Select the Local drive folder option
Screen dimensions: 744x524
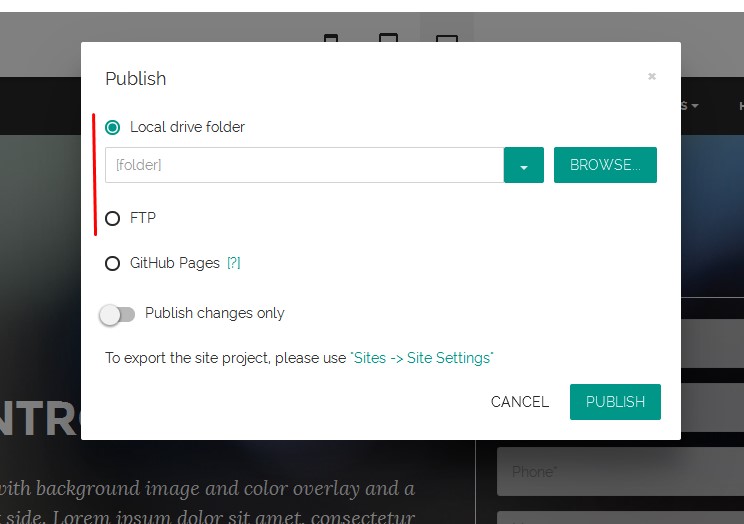click(x=112, y=127)
